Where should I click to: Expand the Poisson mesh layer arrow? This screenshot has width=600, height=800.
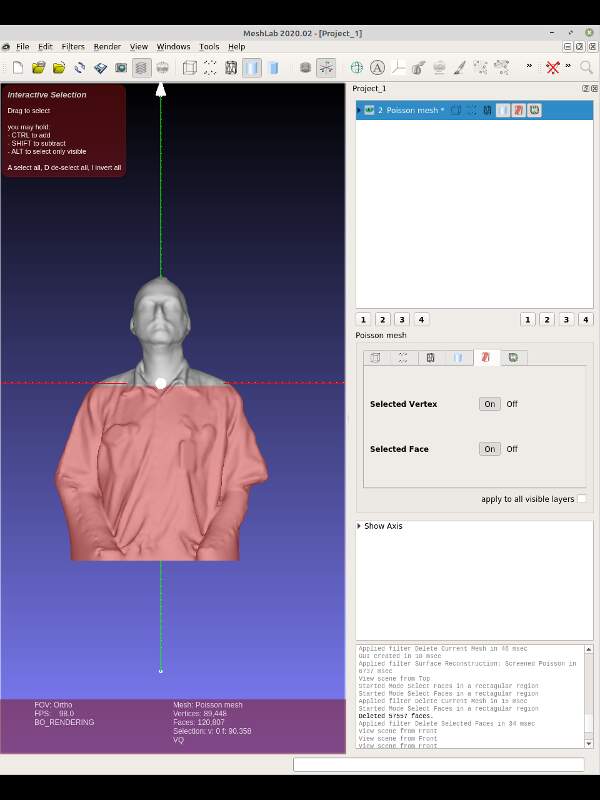point(359,110)
